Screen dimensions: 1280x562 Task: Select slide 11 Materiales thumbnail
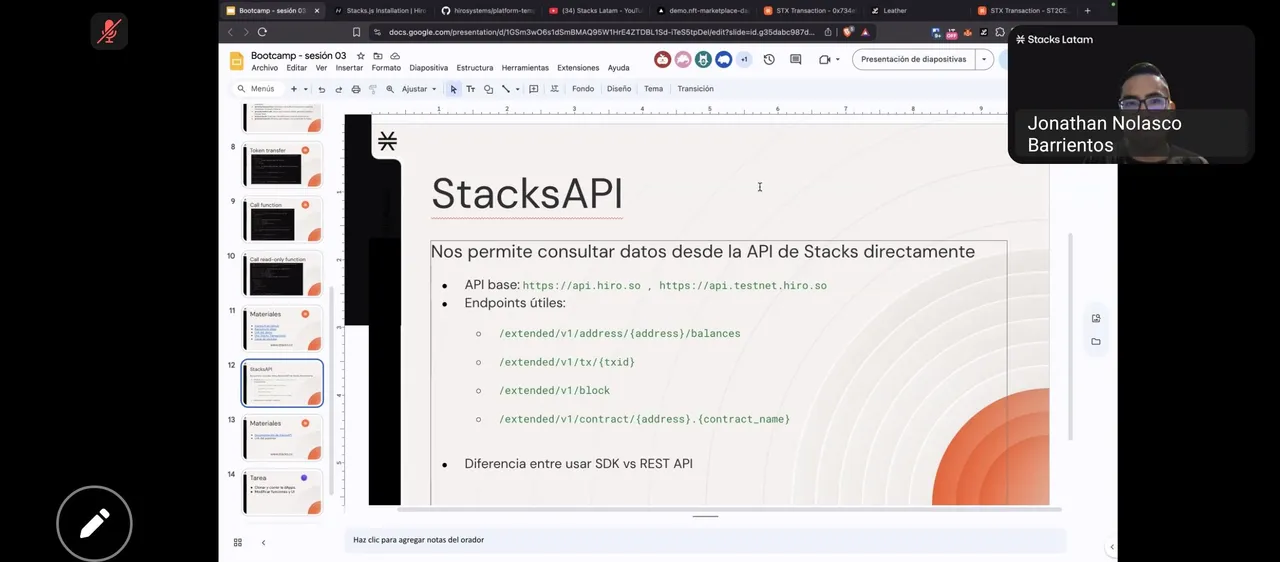[x=282, y=328]
